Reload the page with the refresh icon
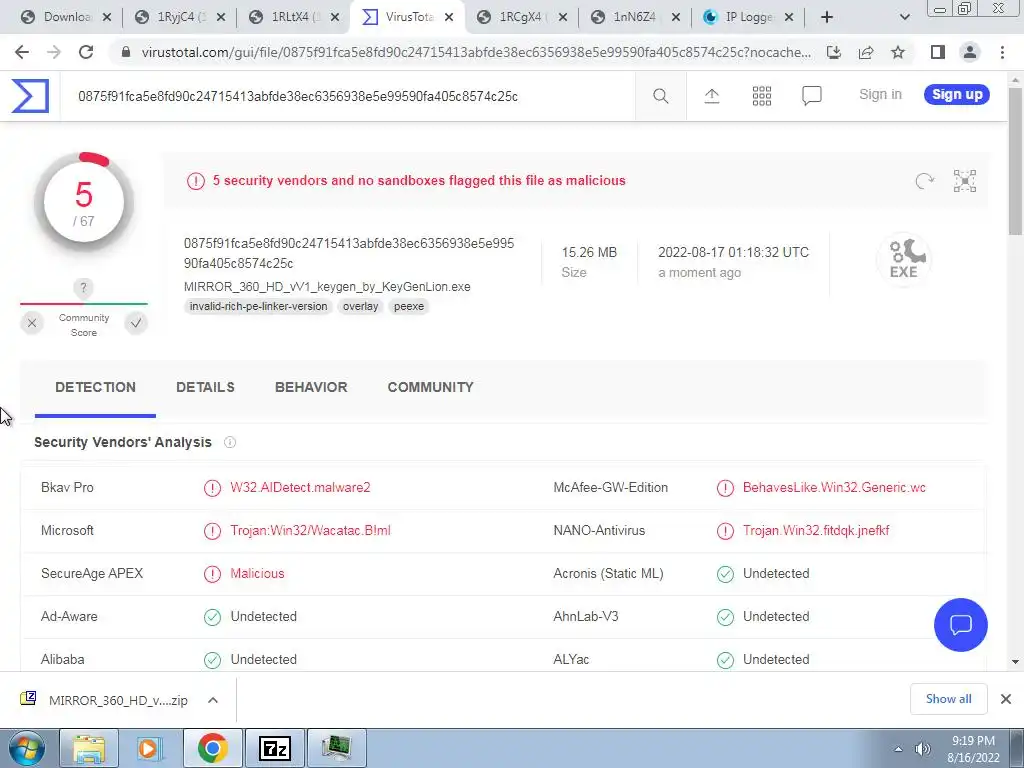Viewport: 1024px width, 768px height. pyautogui.click(x=86, y=52)
